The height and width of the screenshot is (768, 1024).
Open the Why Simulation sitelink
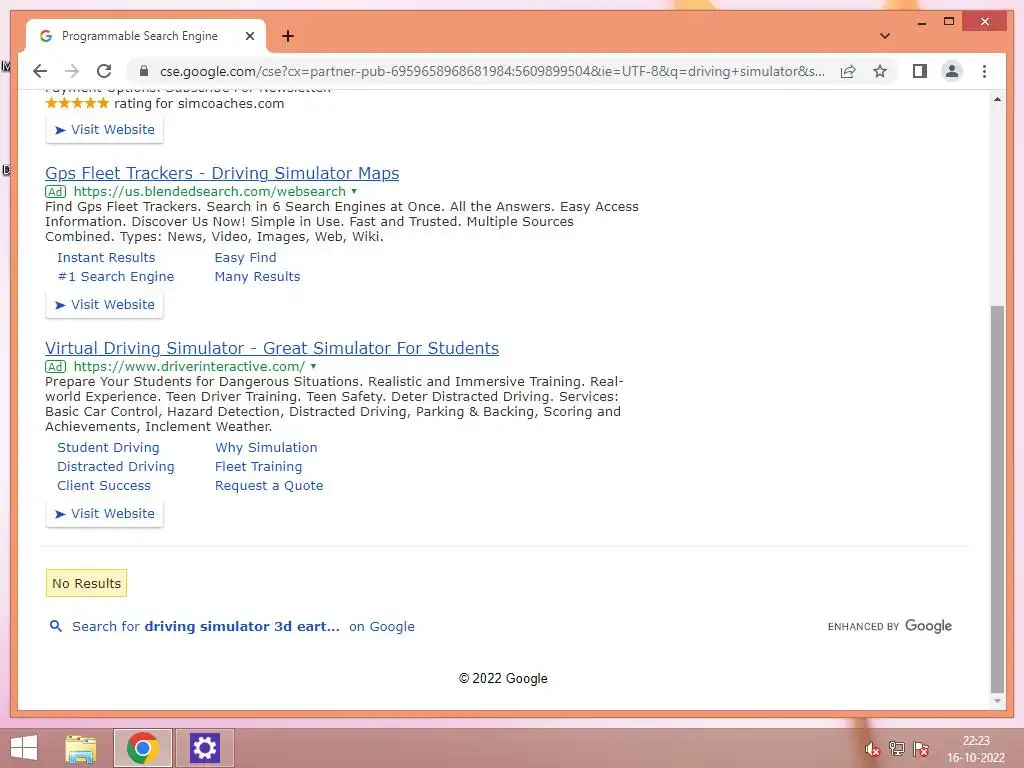[x=266, y=447]
